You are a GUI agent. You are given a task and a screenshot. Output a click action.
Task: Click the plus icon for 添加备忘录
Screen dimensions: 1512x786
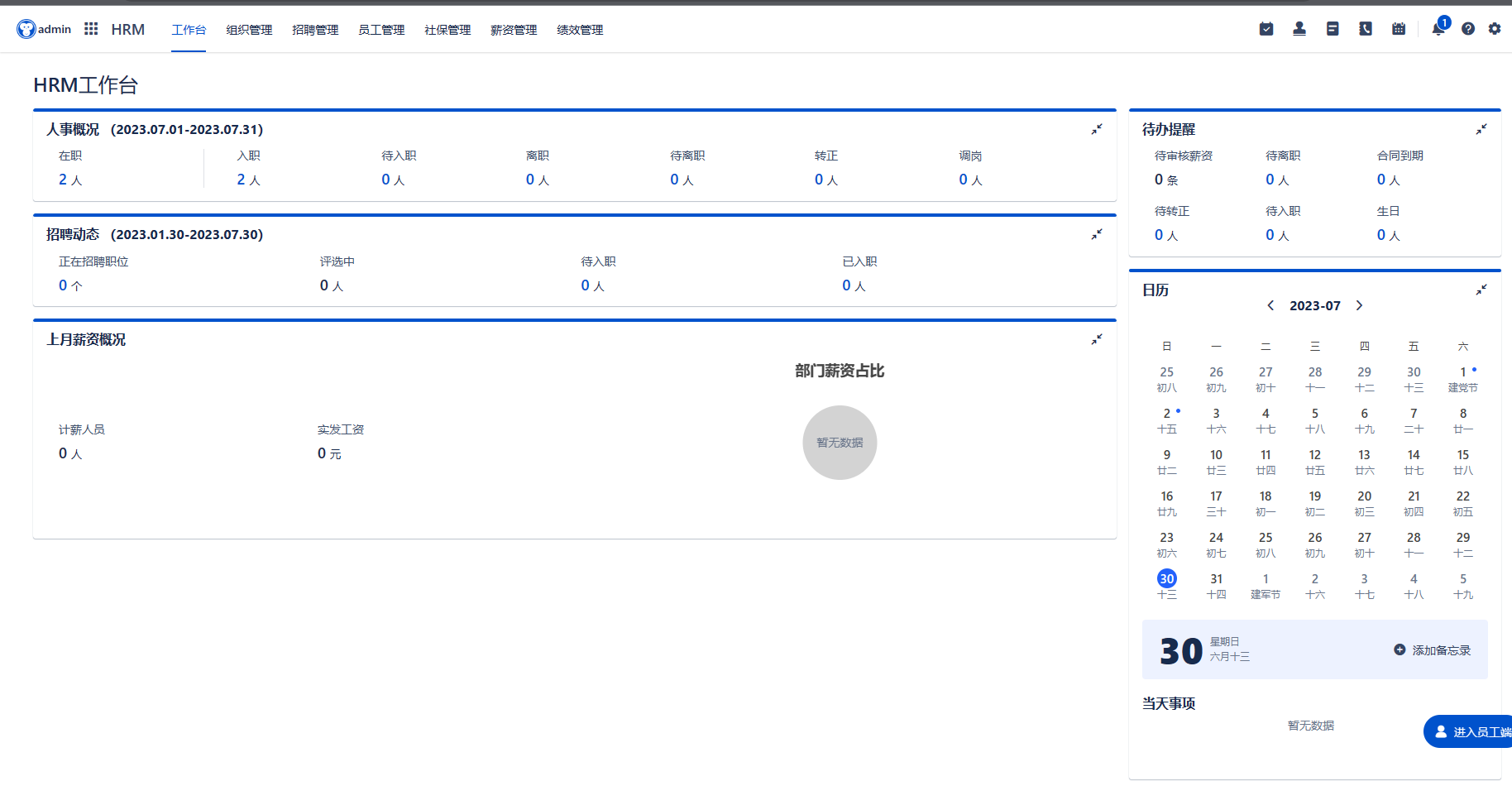1400,649
